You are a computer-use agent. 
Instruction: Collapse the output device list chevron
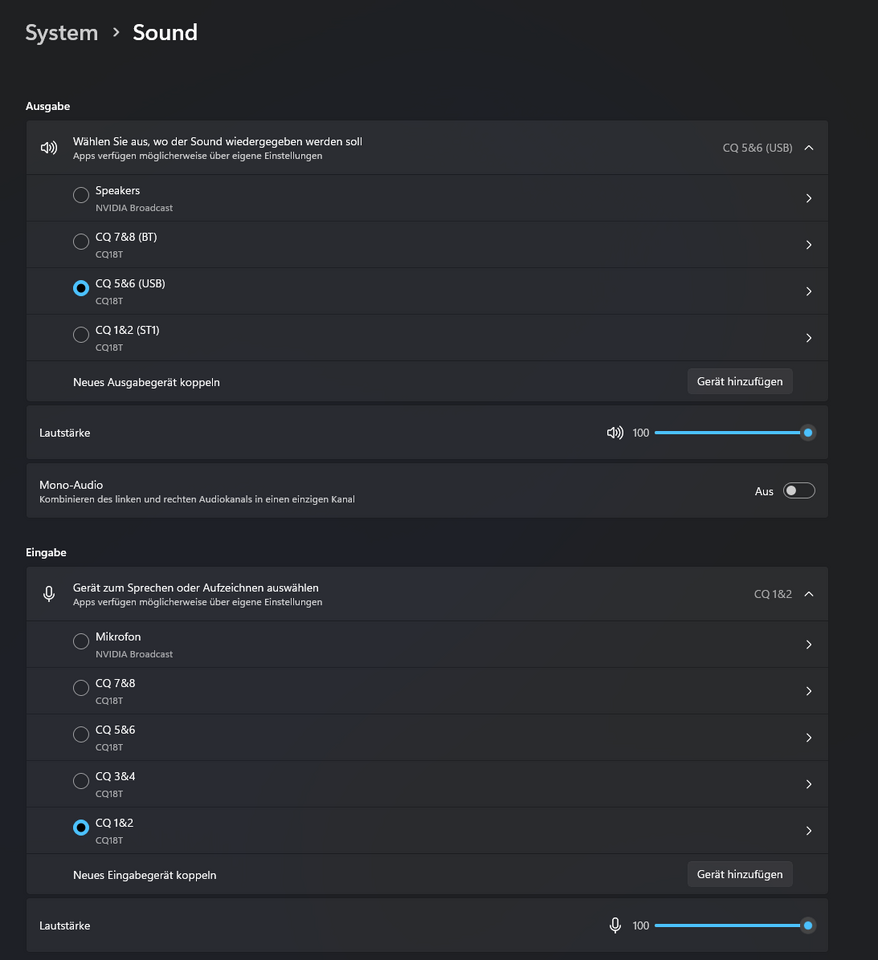pos(809,148)
